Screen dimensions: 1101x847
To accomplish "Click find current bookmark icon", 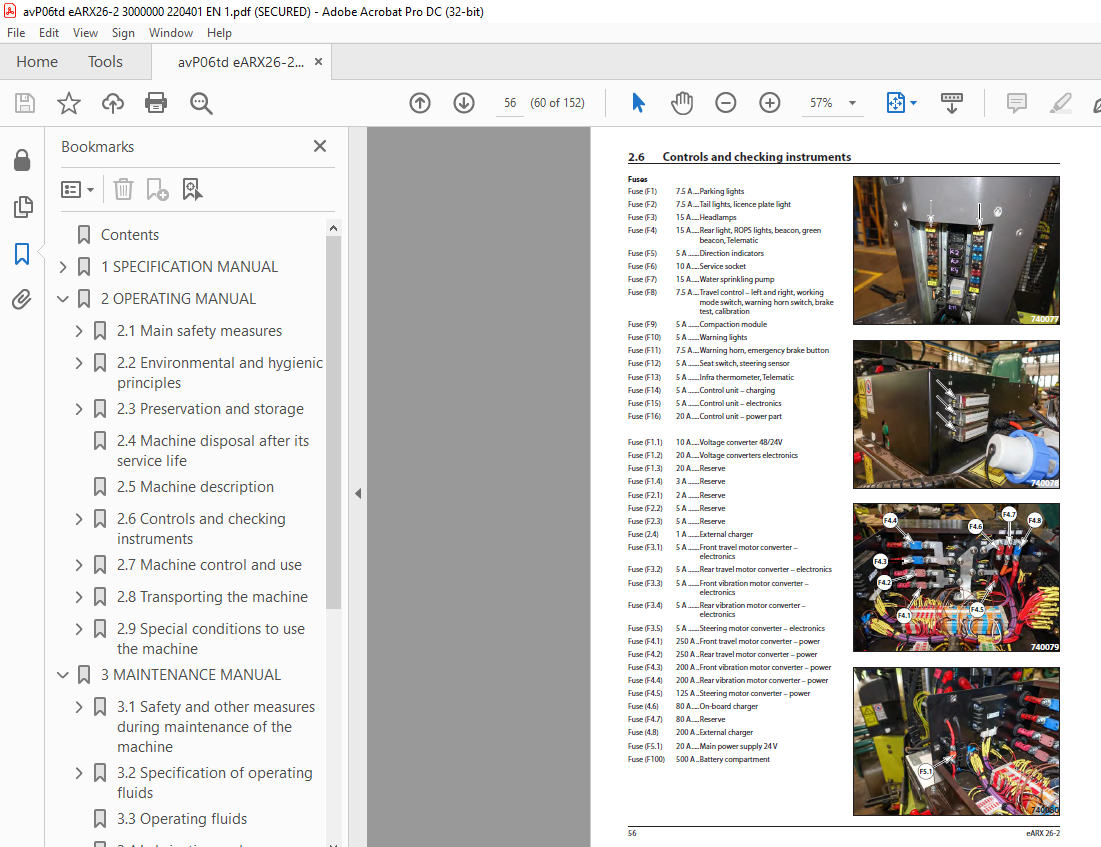I will point(192,189).
